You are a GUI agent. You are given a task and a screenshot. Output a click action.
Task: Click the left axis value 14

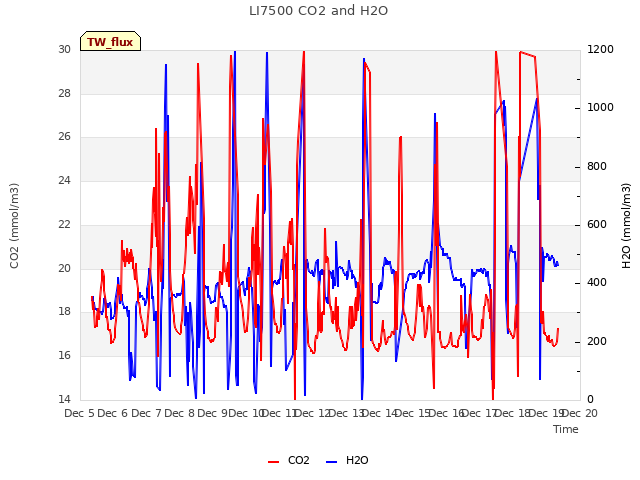pyautogui.click(x=64, y=399)
